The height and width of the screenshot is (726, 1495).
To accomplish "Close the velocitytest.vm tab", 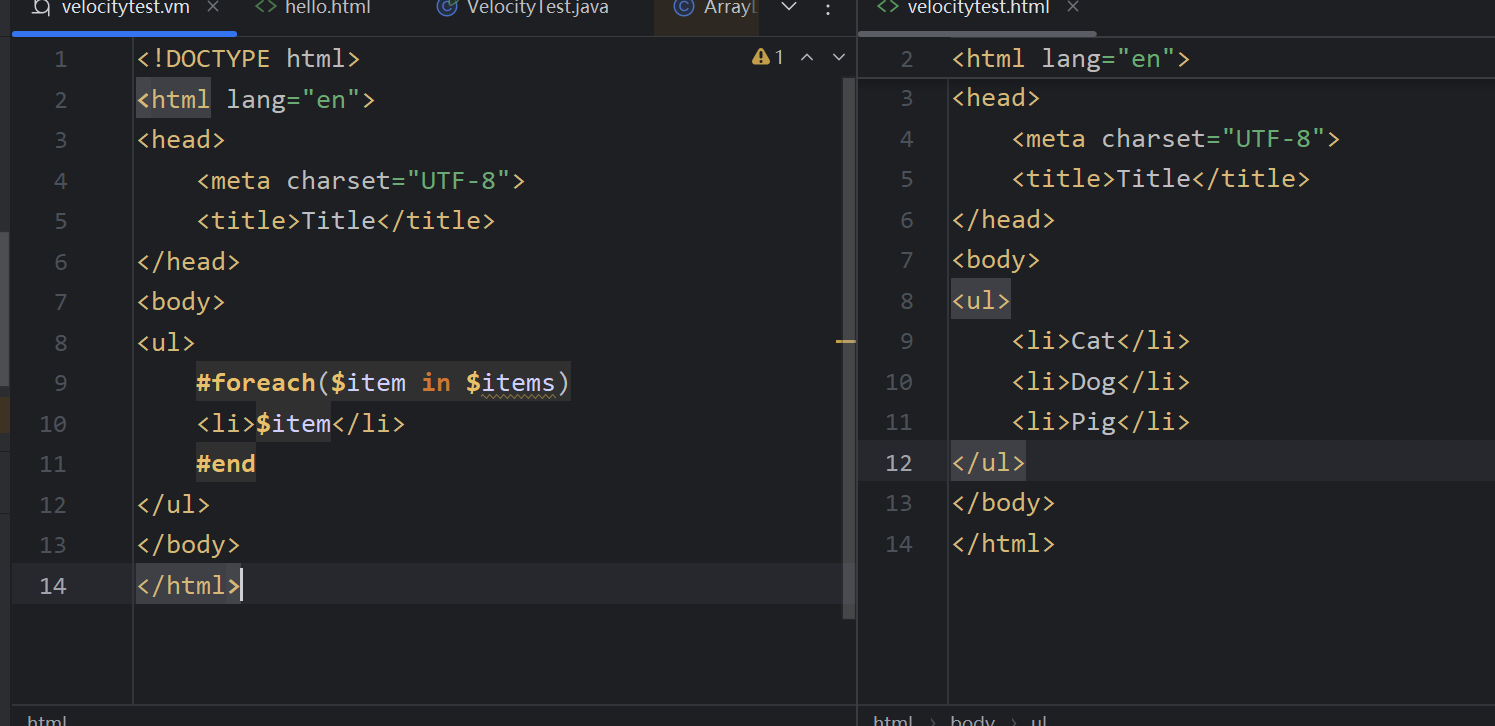I will point(213,8).
